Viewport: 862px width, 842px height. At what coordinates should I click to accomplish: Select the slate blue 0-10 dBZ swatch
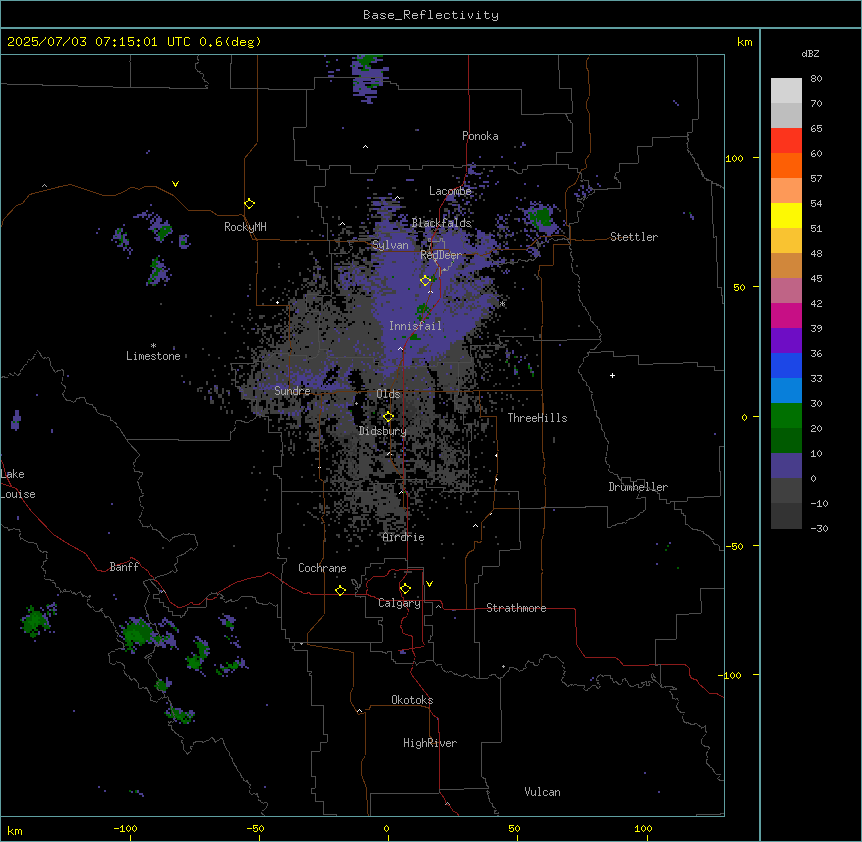pos(786,466)
